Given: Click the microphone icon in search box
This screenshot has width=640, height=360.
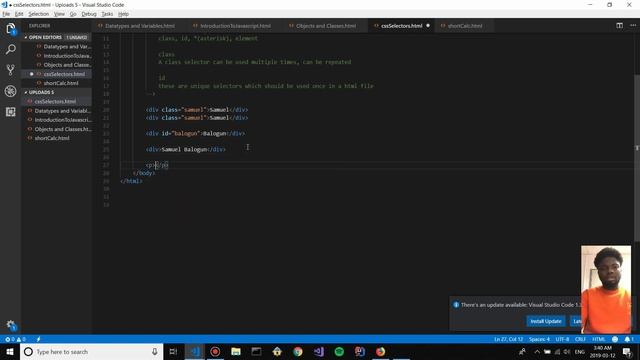Looking at the screenshot, I should [x=155, y=351].
